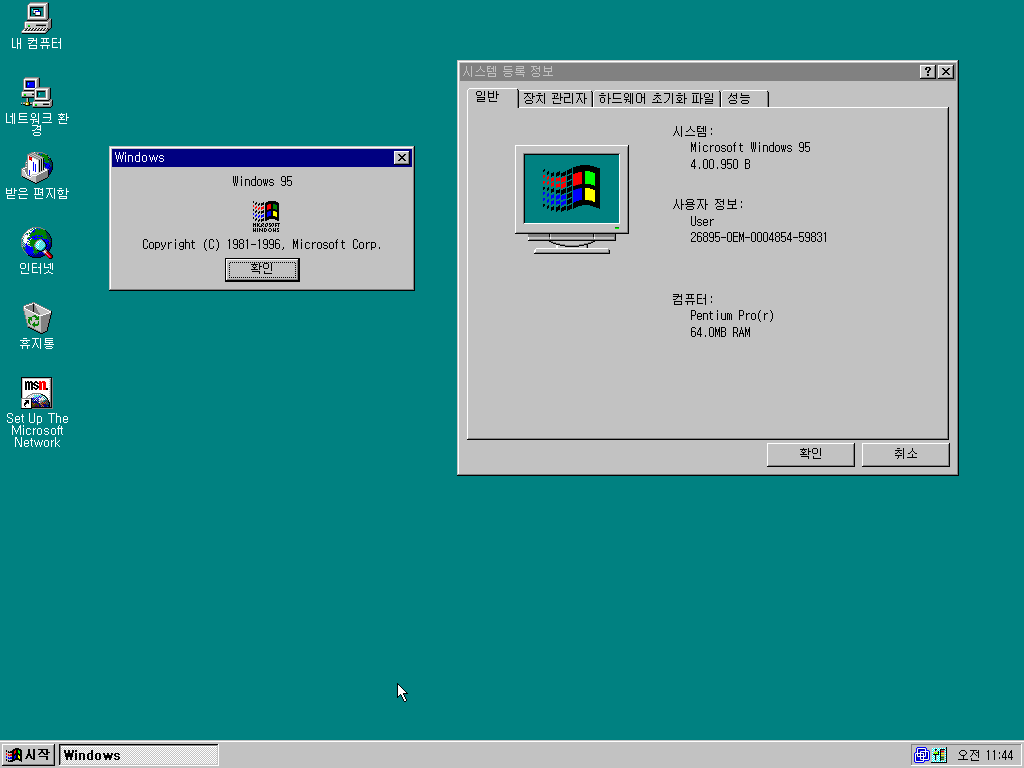Click the '컴퓨터:' label

693,299
